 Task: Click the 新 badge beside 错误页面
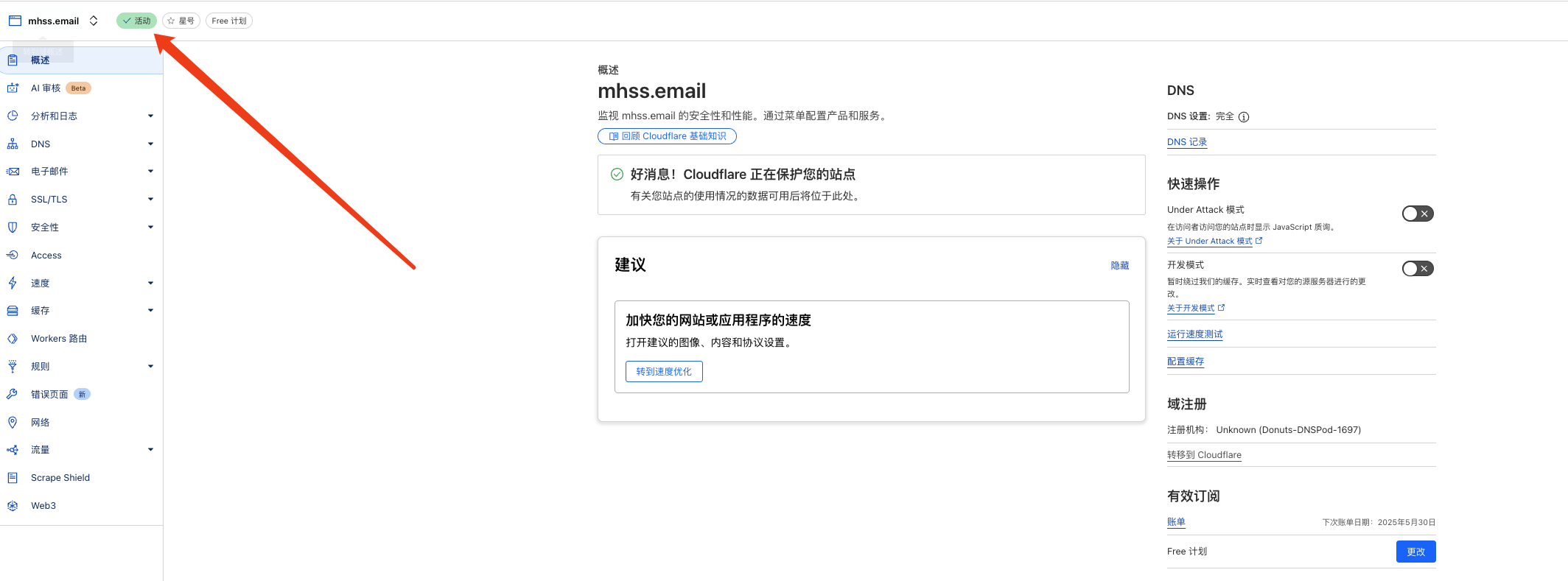(x=82, y=394)
